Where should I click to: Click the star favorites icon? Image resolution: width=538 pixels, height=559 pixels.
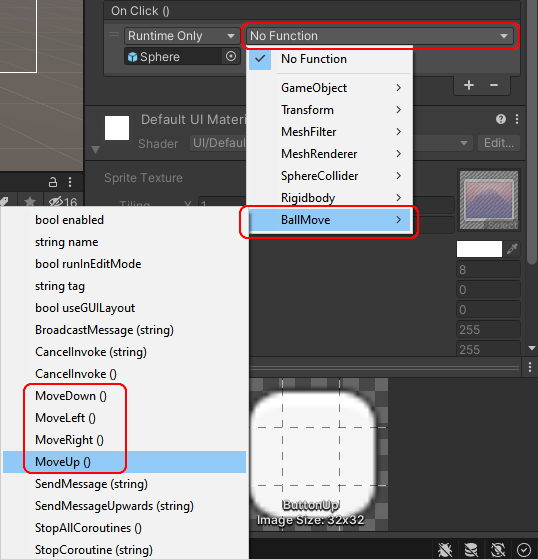30,202
